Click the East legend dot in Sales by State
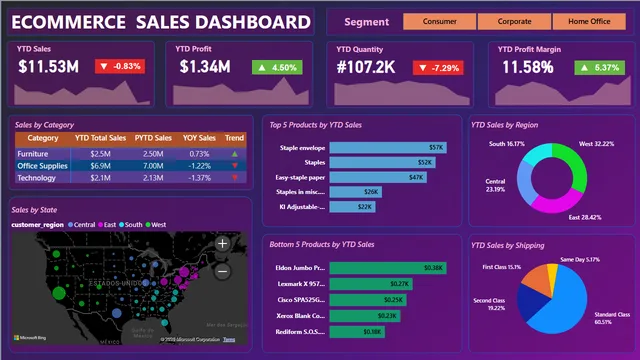This screenshot has height=360, width=640. pyautogui.click(x=100, y=224)
